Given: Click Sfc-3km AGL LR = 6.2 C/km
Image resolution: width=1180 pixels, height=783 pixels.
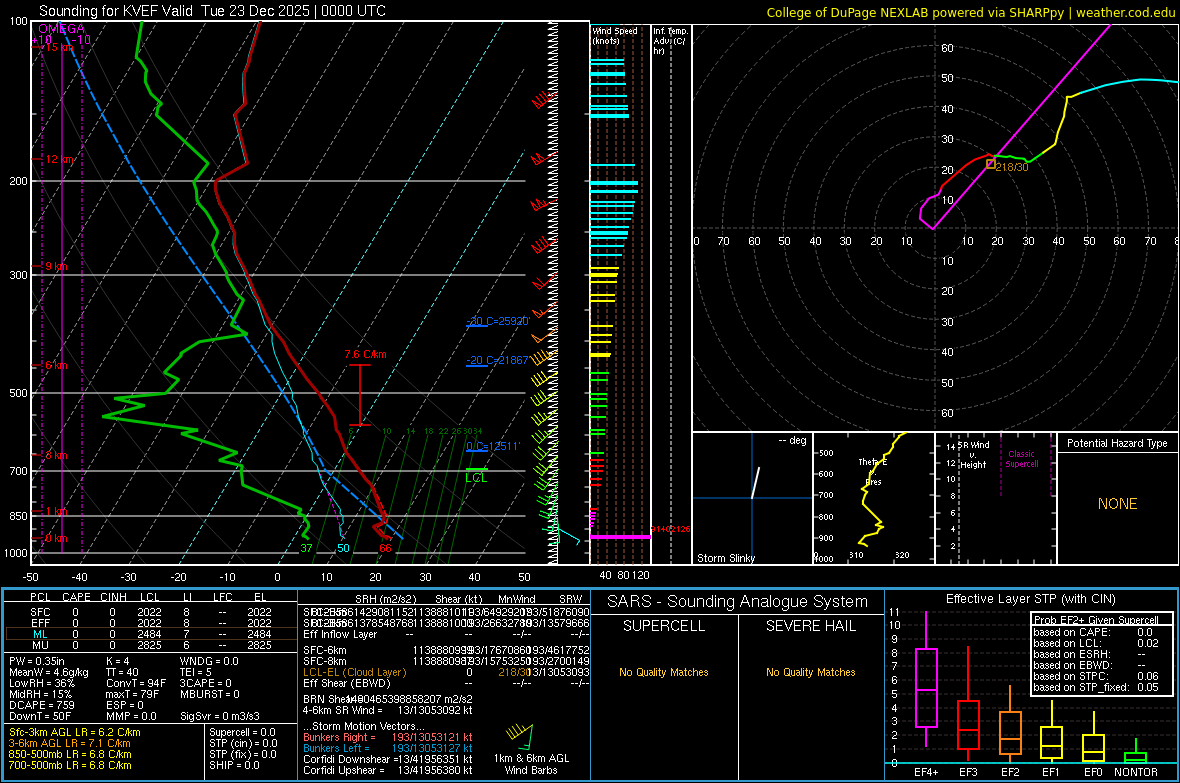Looking at the screenshot, I should pos(75,732).
